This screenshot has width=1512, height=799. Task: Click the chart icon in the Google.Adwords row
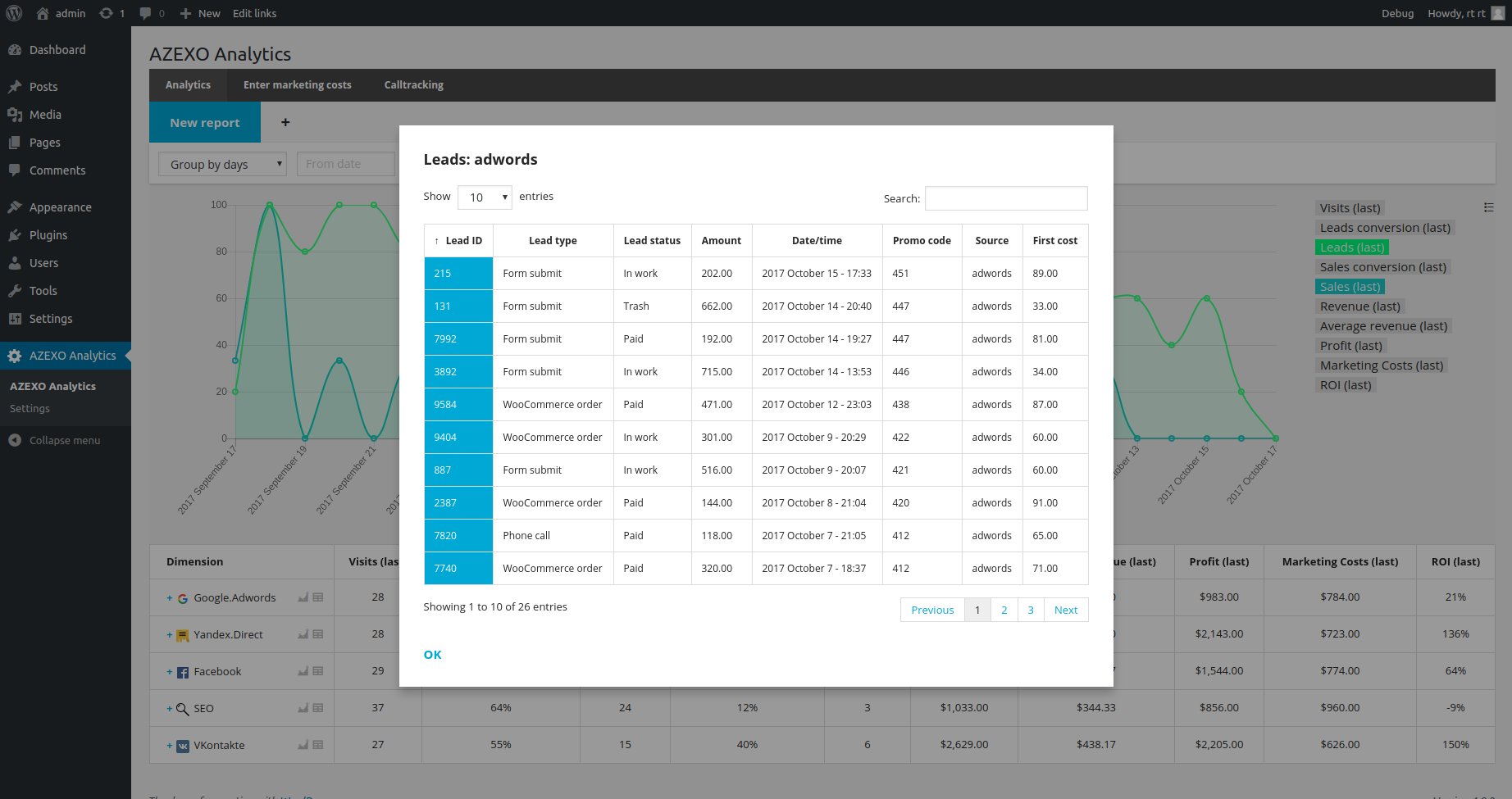coord(303,597)
